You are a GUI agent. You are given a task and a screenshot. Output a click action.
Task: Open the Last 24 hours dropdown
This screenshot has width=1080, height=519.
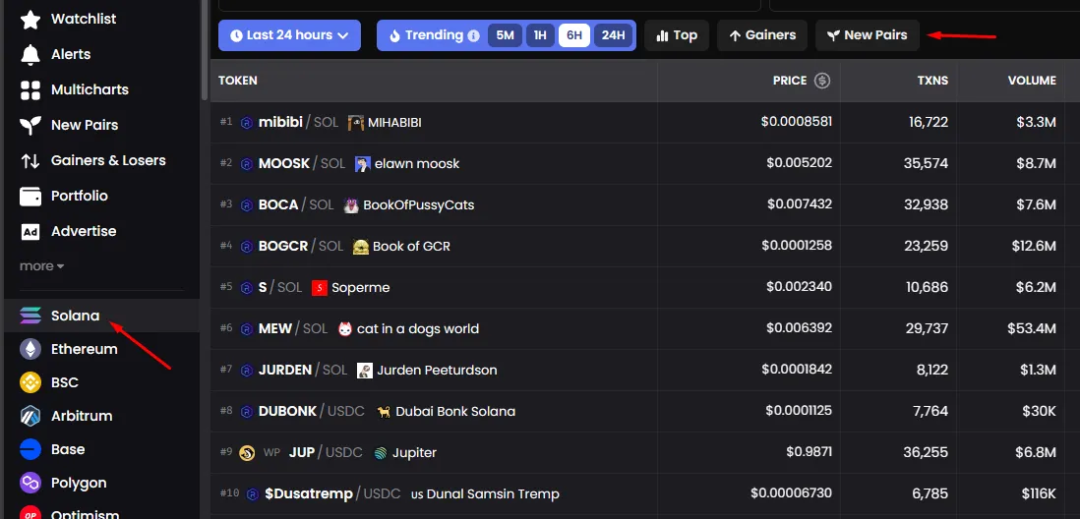(289, 35)
